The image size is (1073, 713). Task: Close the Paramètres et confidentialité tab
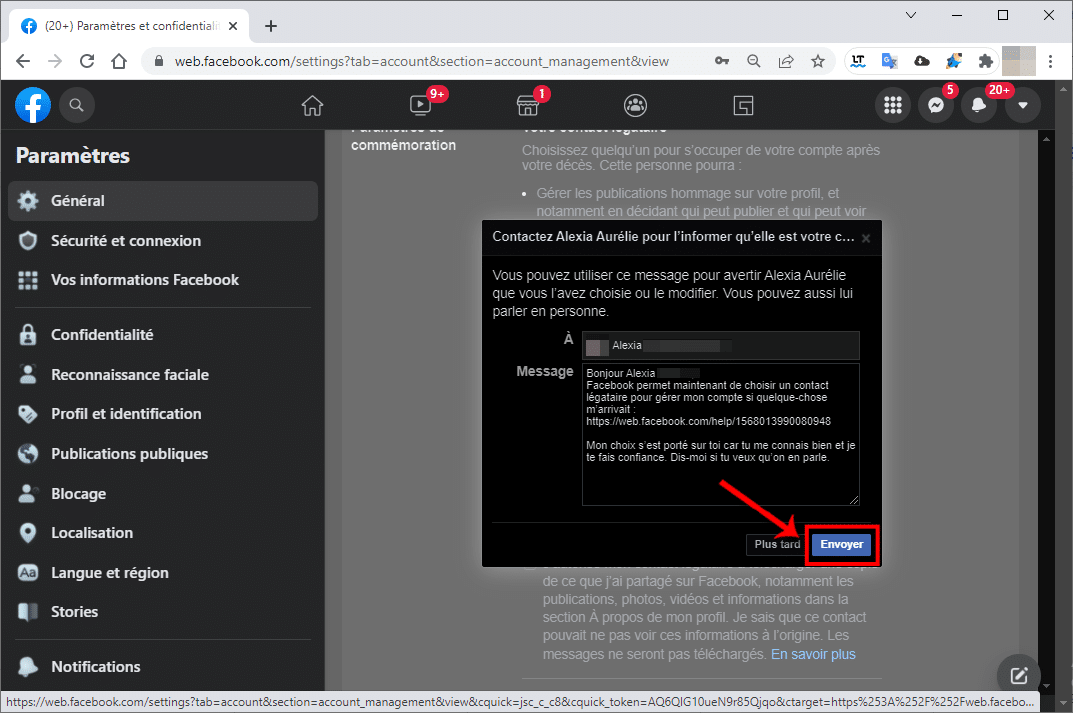point(233,26)
